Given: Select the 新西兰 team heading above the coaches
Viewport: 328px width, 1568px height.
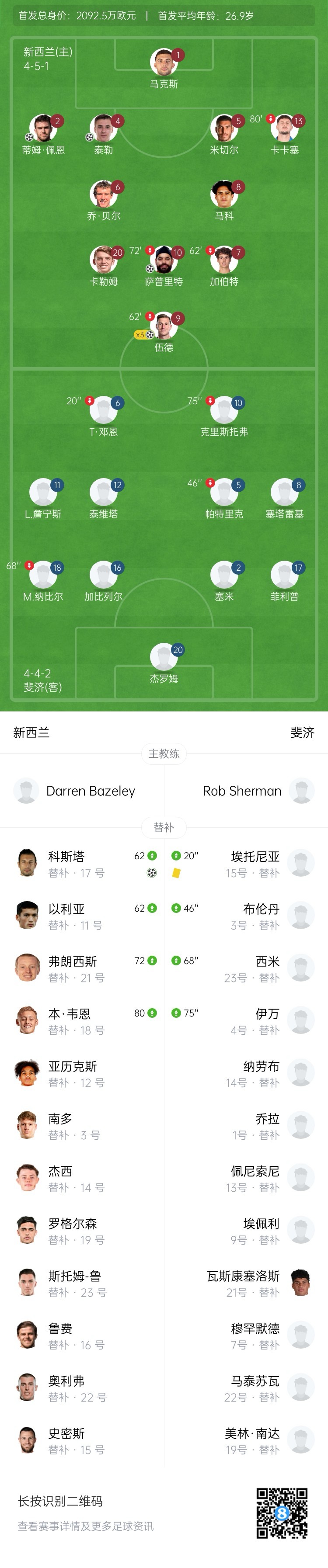Looking at the screenshot, I should 31,732.
